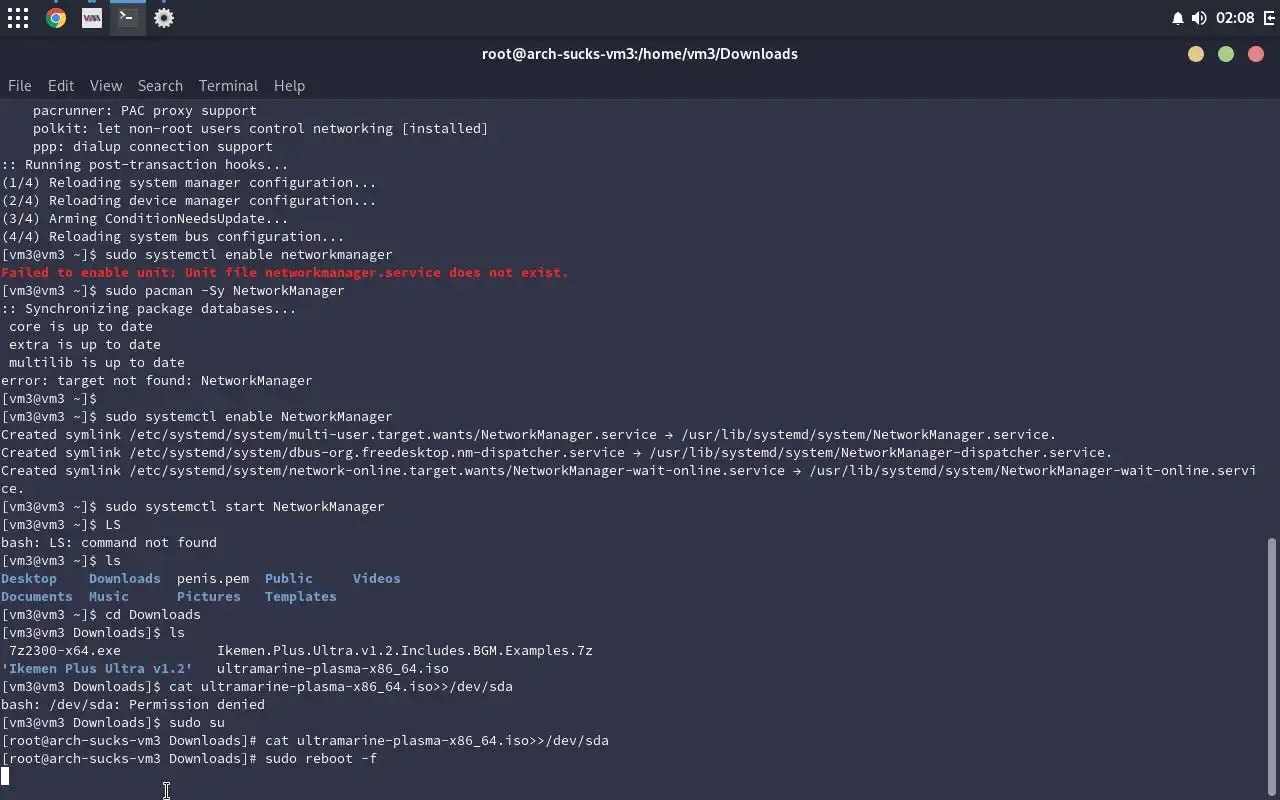Click the 'Desktop' directory name in ls output
Image resolution: width=1280 pixels, height=800 pixels.
pyautogui.click(x=29, y=578)
